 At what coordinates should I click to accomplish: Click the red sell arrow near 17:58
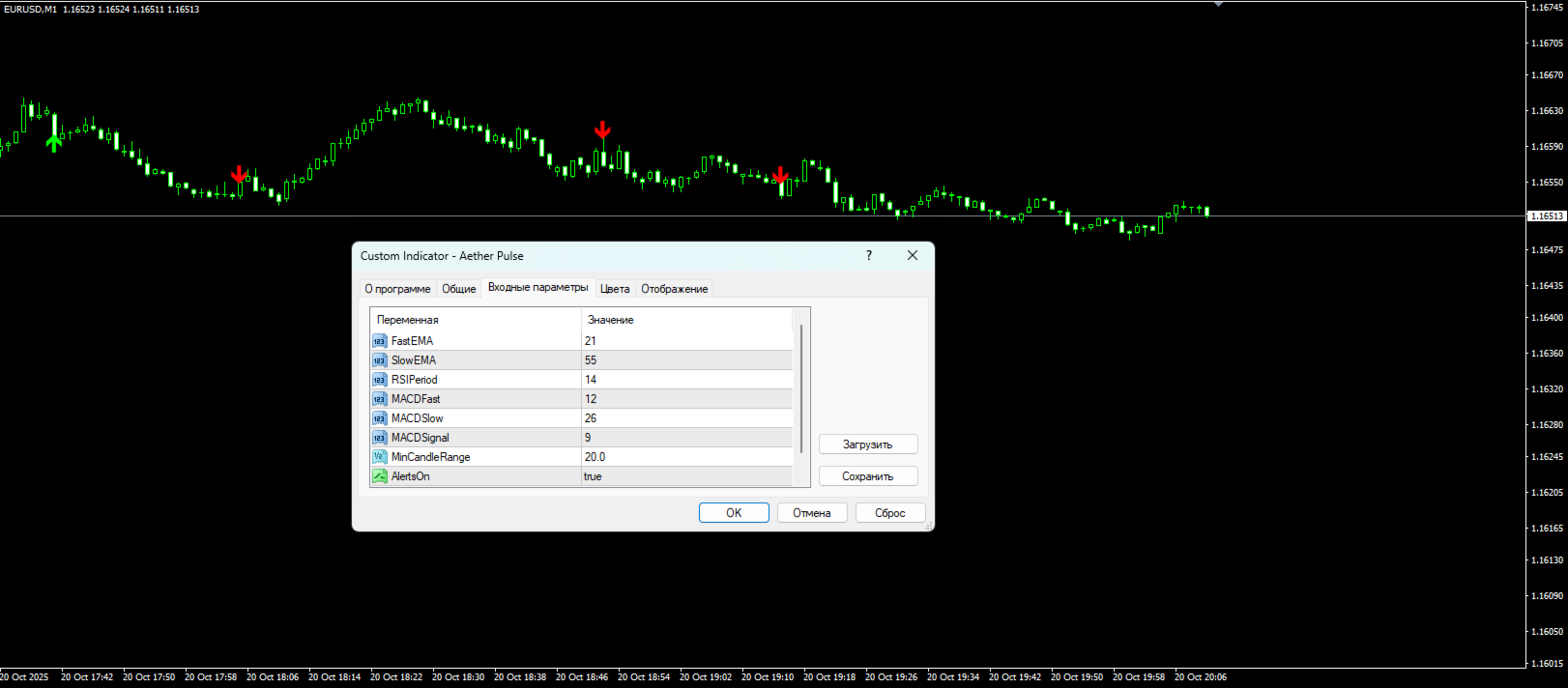coord(239,174)
